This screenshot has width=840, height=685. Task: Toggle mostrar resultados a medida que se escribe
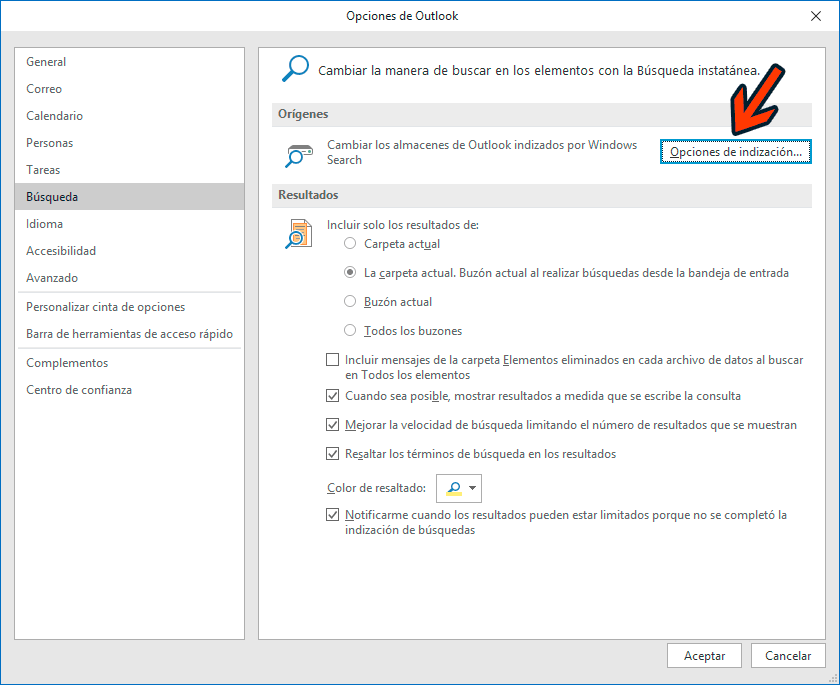pos(333,396)
